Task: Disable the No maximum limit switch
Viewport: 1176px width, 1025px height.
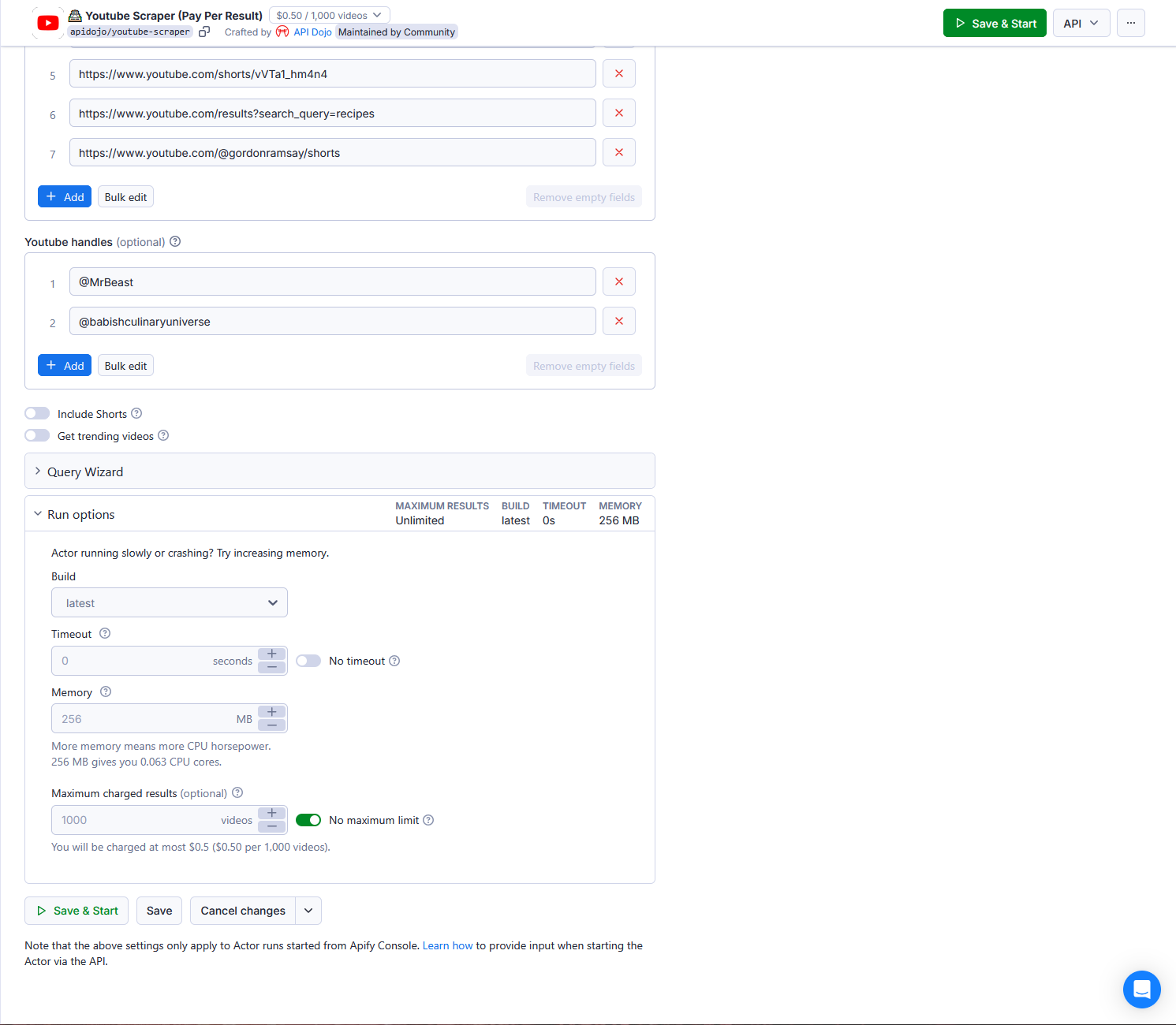Action: pyautogui.click(x=308, y=820)
